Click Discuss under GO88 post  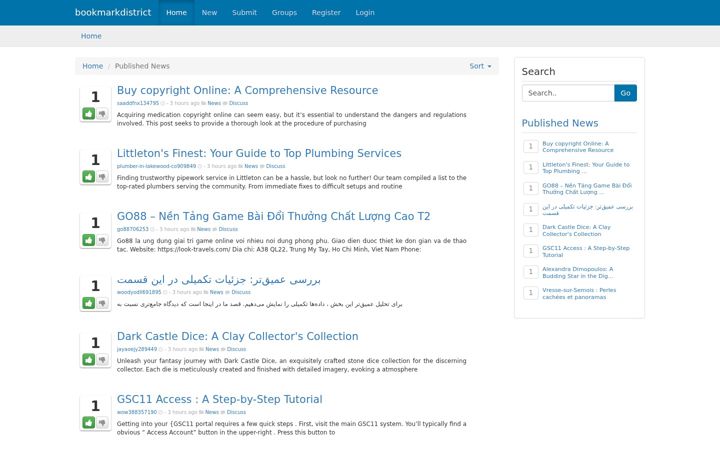click(228, 229)
